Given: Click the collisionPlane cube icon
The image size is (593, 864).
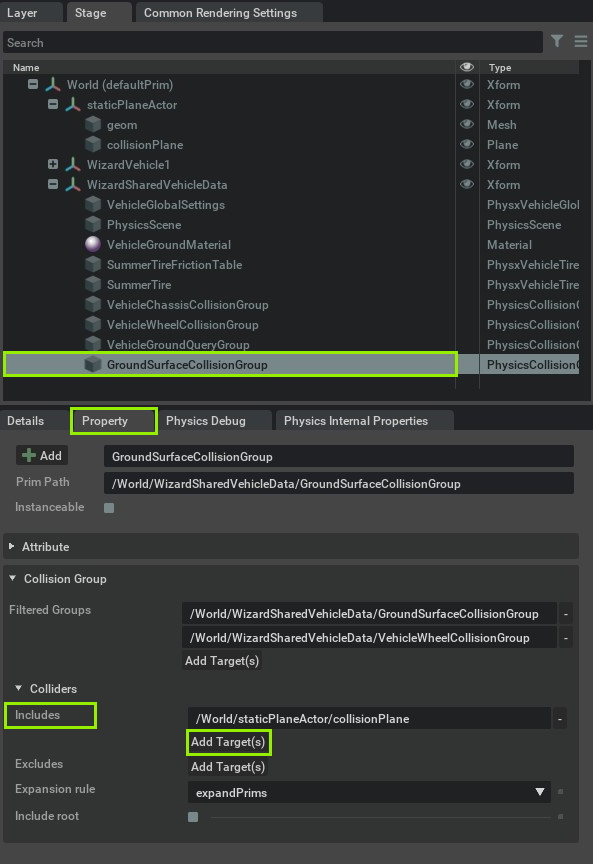Looking at the screenshot, I should click(93, 144).
